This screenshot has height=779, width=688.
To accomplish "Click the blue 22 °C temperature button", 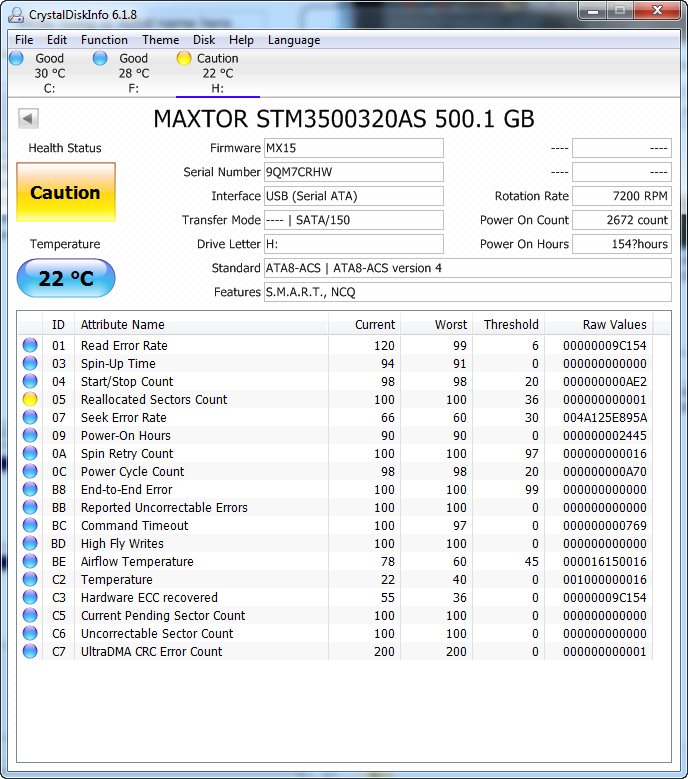I will [66, 278].
